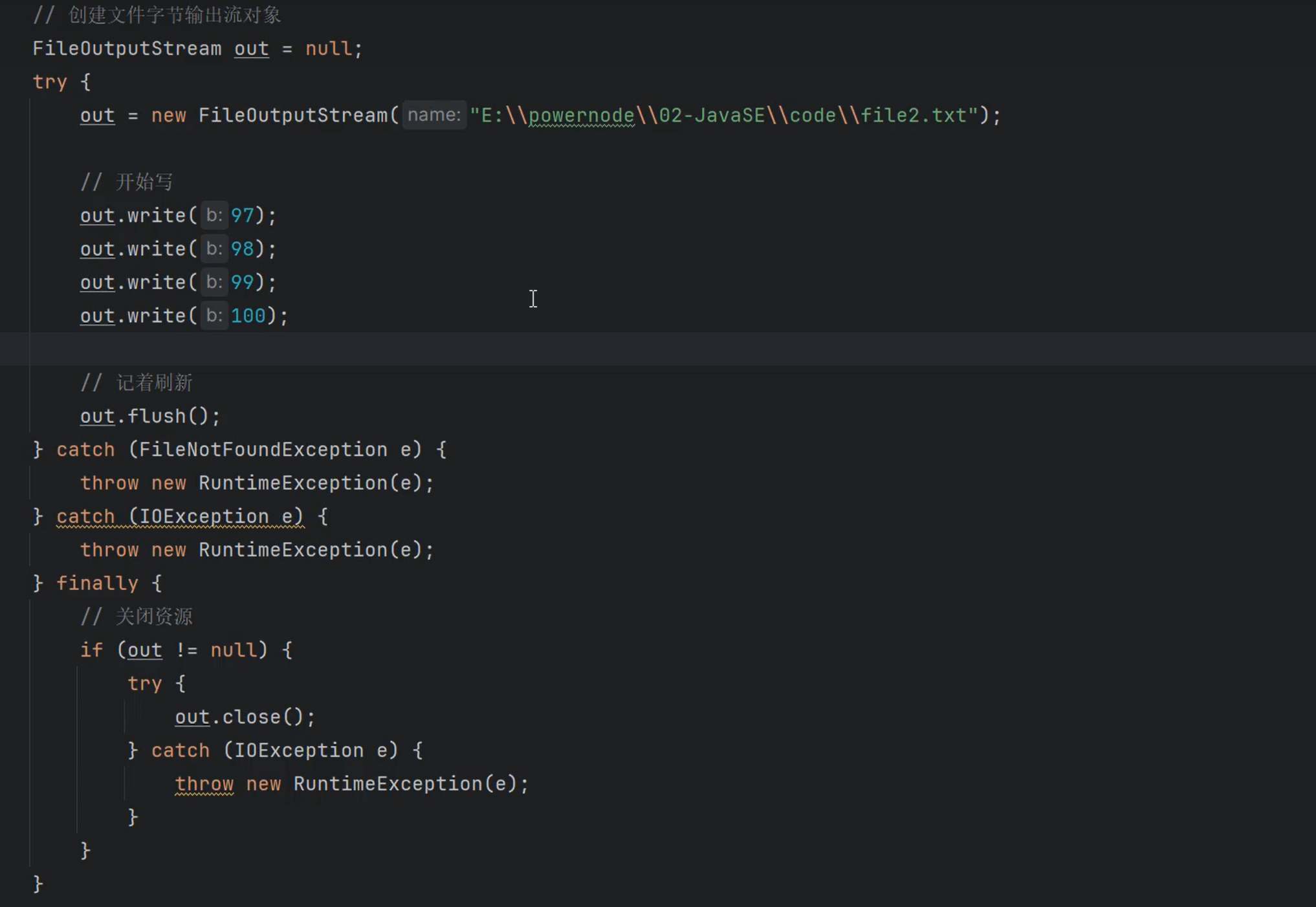Viewport: 1316px width, 907px height.
Task: Click the 'out.close();' statement
Action: point(245,717)
